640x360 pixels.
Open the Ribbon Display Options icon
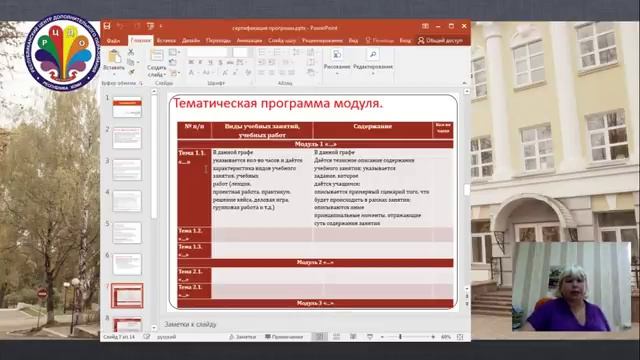click(425, 26)
